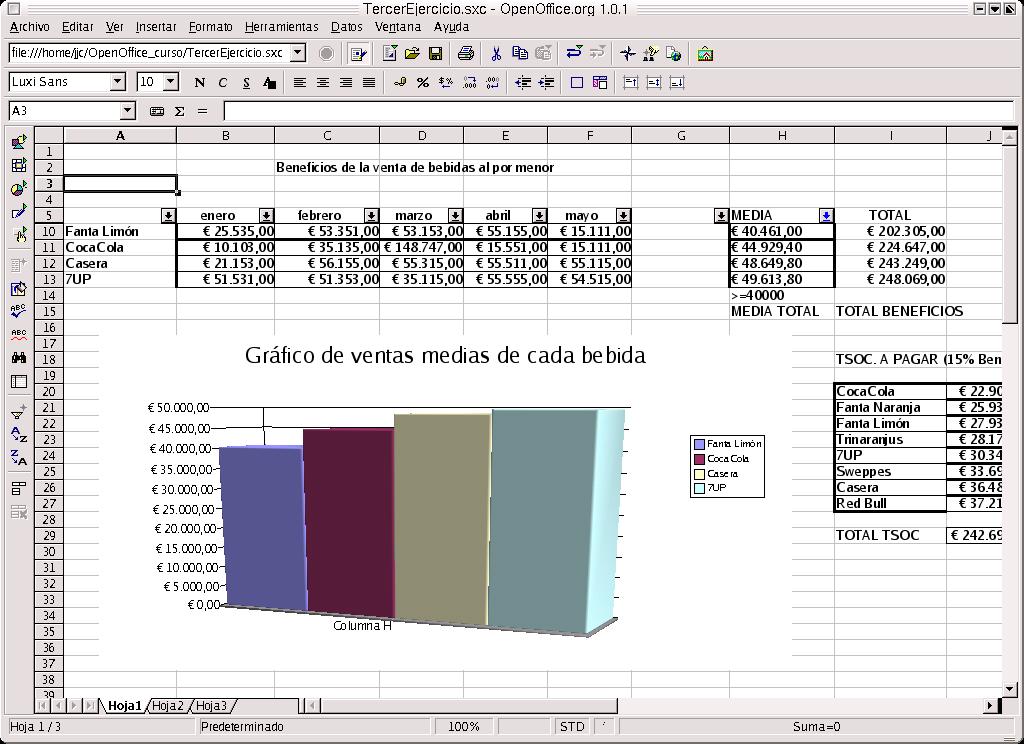
Task: Click the Copy icon in the toolbar
Action: [520, 54]
